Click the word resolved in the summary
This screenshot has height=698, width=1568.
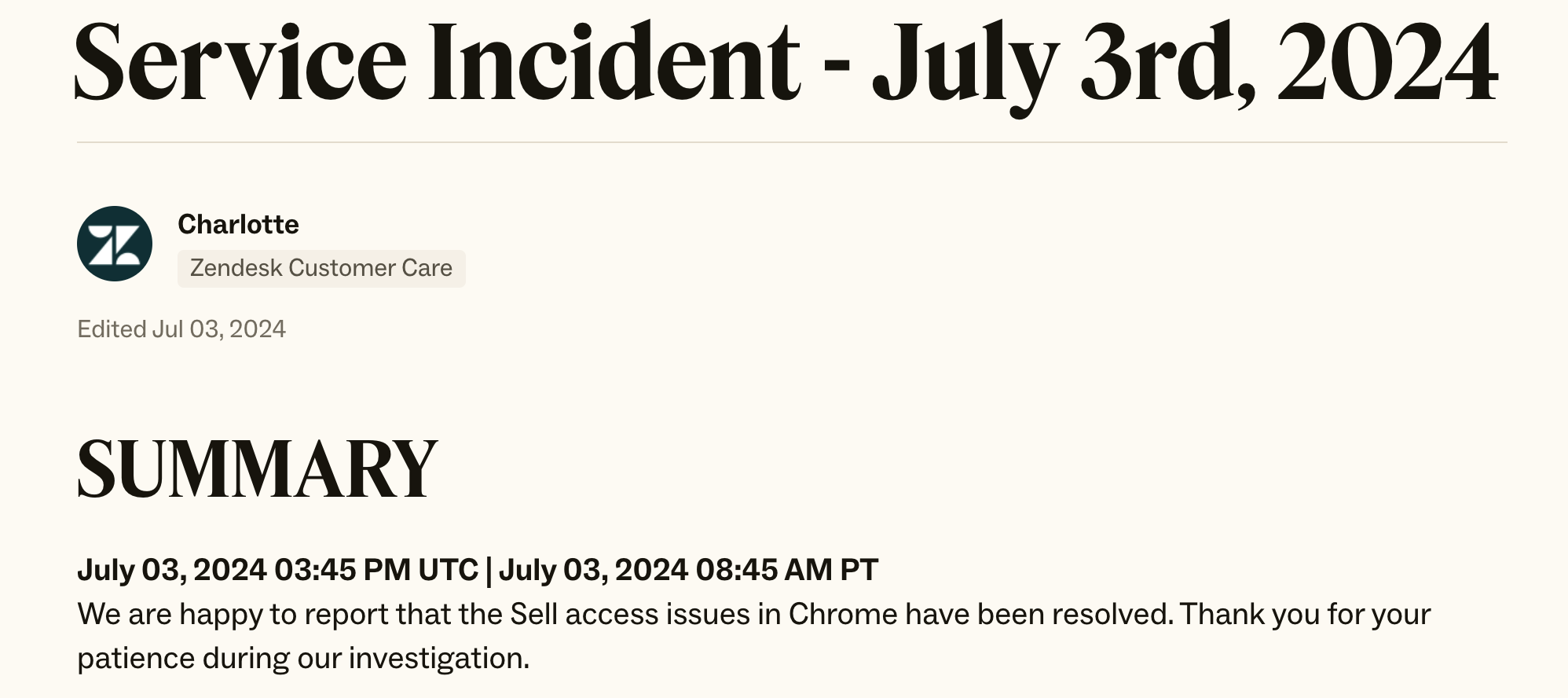[x=1113, y=614]
